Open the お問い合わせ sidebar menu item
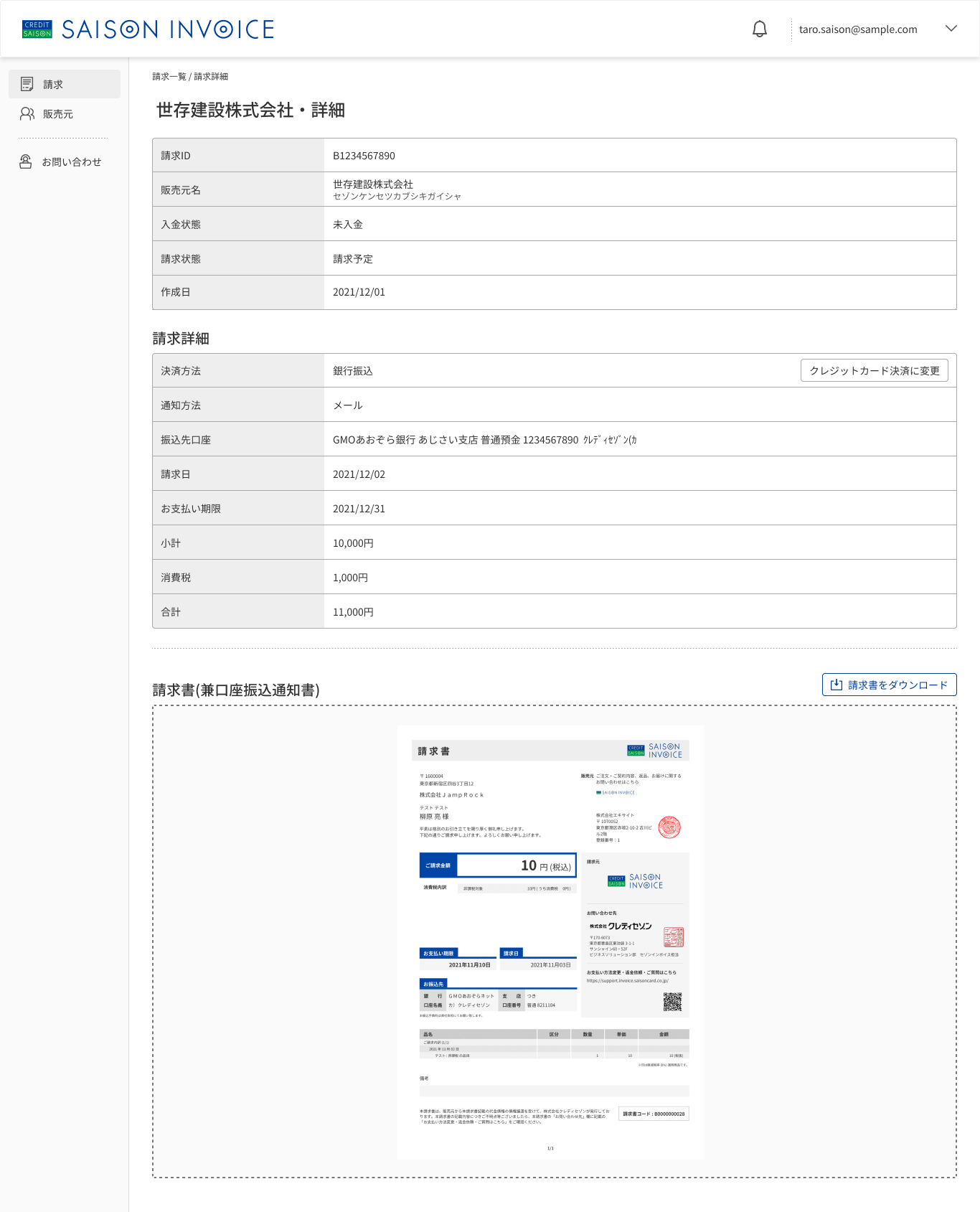This screenshot has width=980, height=1212. point(65,161)
